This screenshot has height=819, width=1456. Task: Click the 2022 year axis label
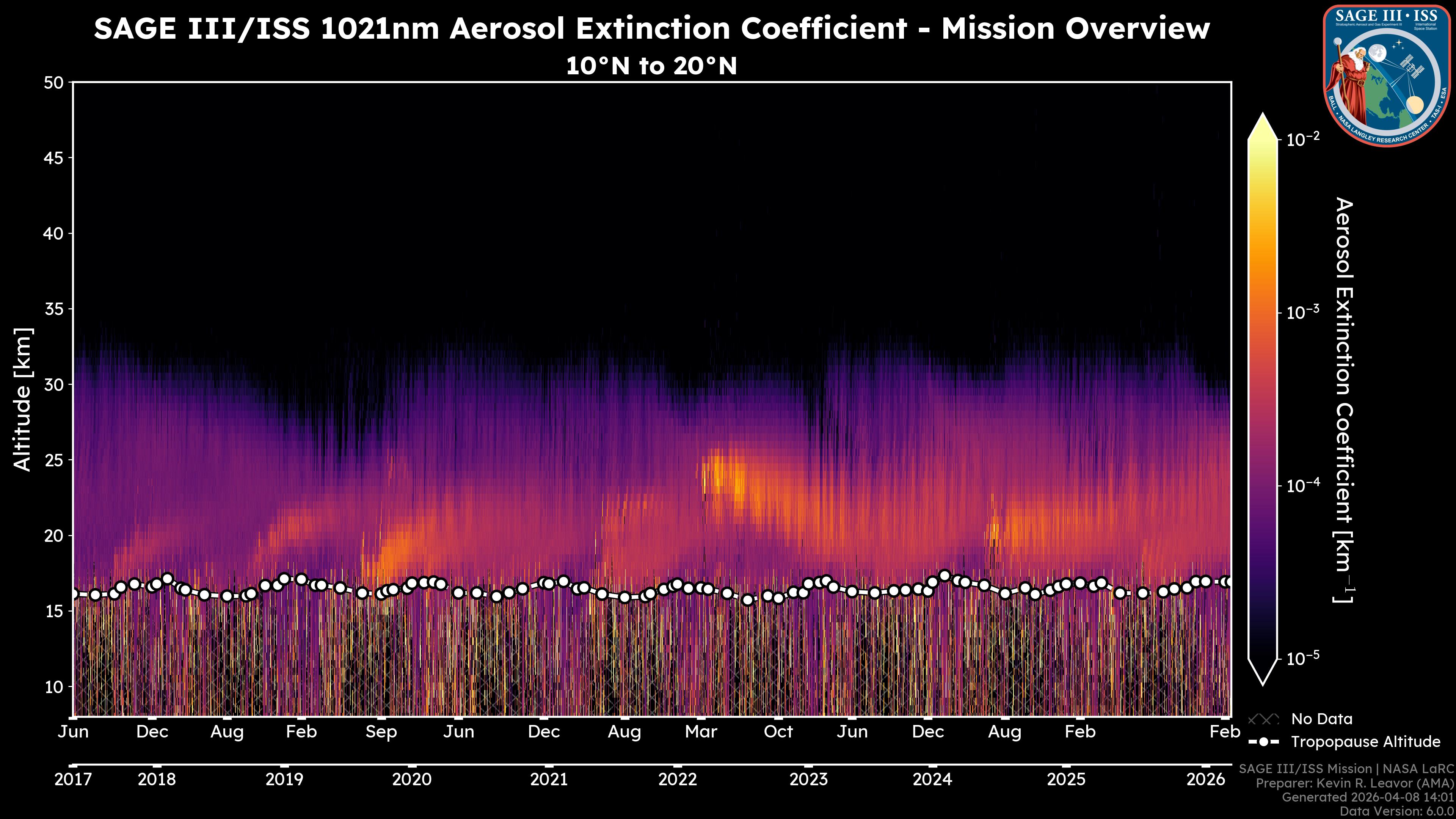point(677,780)
